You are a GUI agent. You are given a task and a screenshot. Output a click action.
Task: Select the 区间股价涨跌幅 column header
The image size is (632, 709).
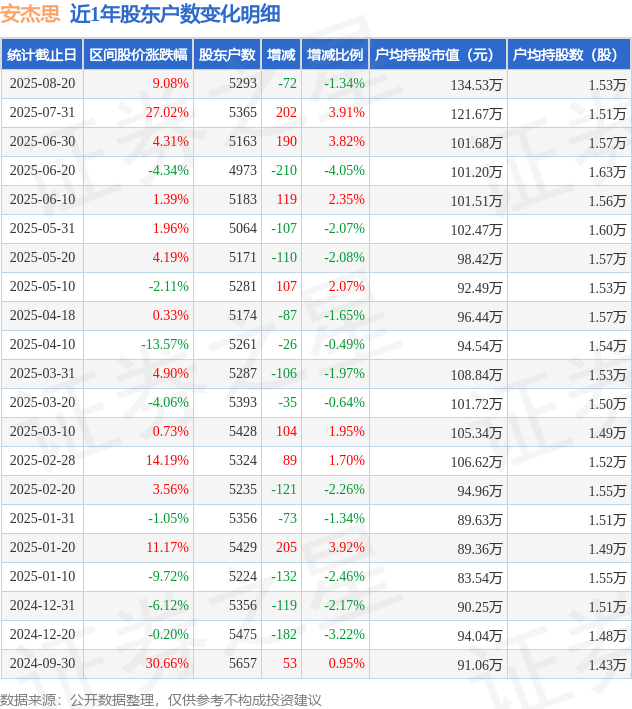[138, 55]
